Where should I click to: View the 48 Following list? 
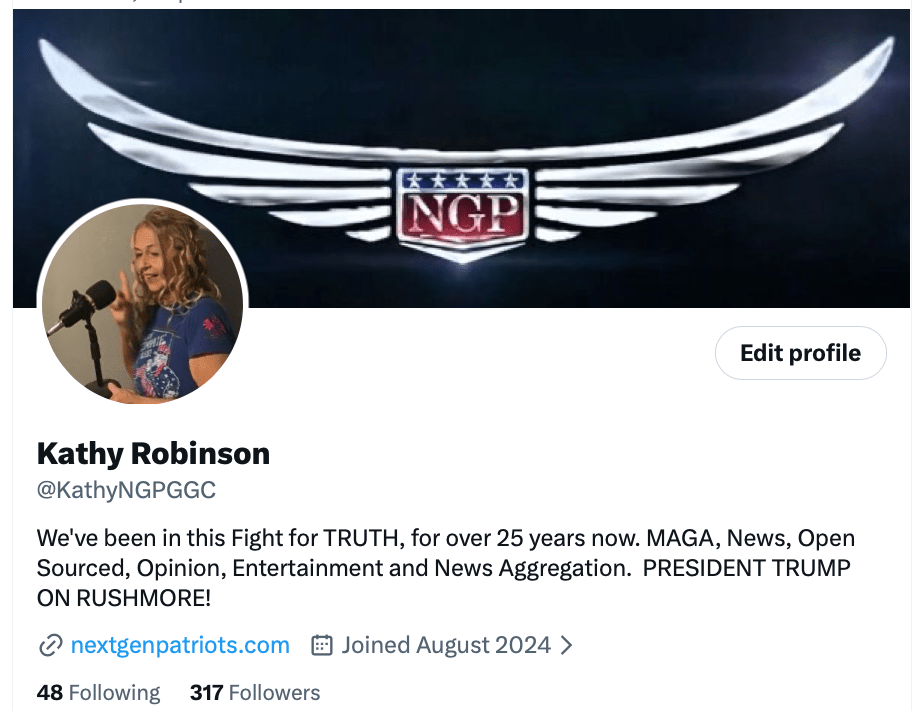pyautogui.click(x=98, y=693)
